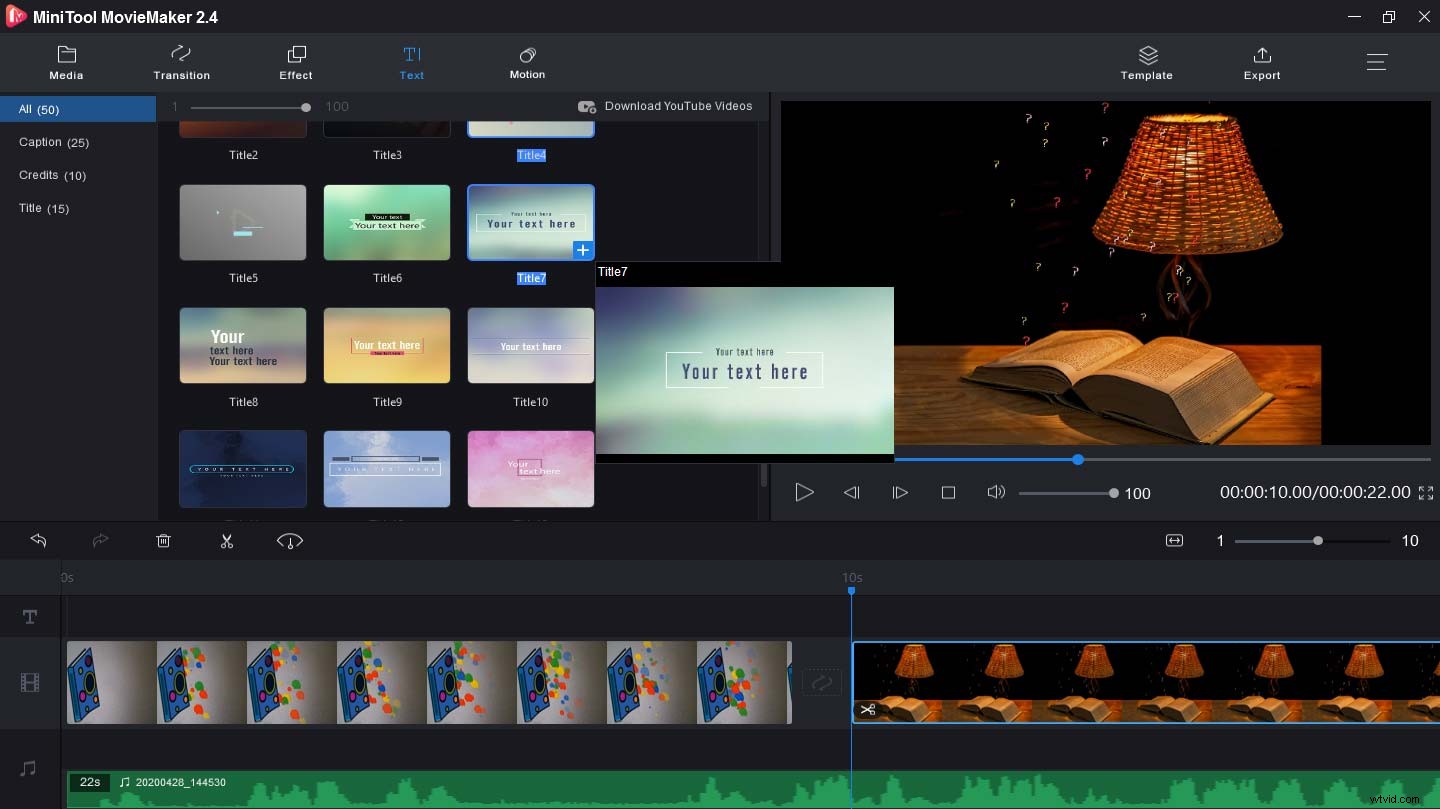Open the Transition panel

[181, 62]
